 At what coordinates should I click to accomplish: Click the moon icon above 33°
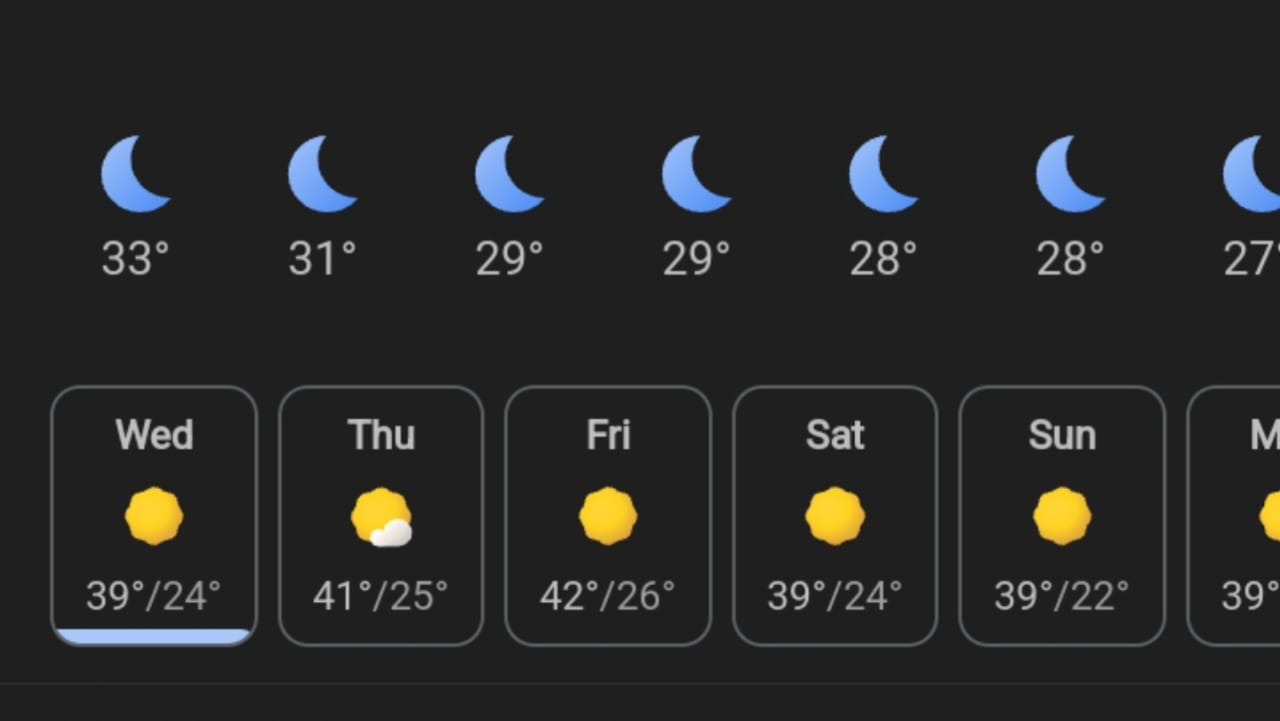[135, 174]
